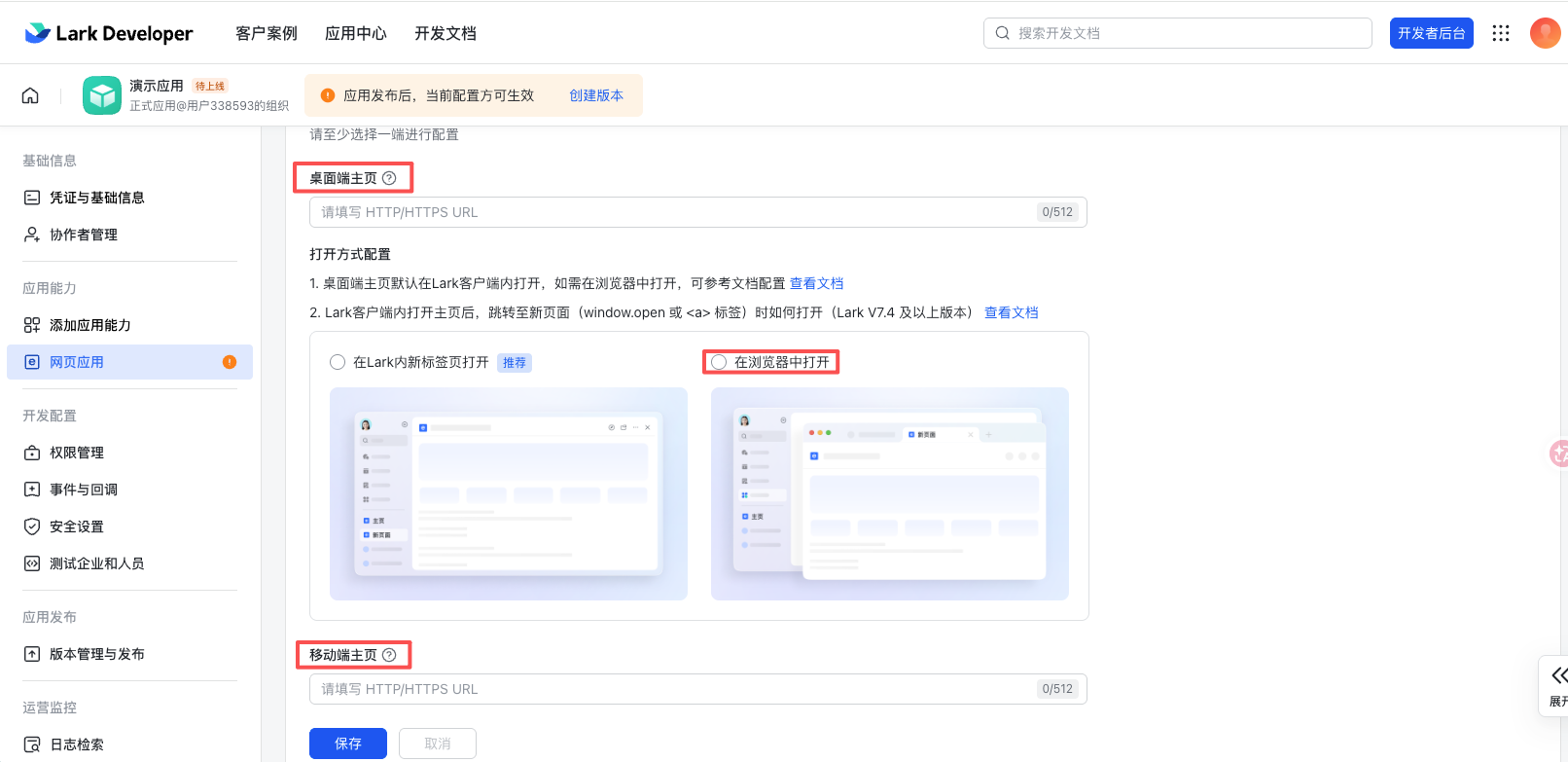Viewport: 1568px width, 762px height.
Task: Select 在Lark内新标签页打开 radio option
Action: tap(338, 362)
